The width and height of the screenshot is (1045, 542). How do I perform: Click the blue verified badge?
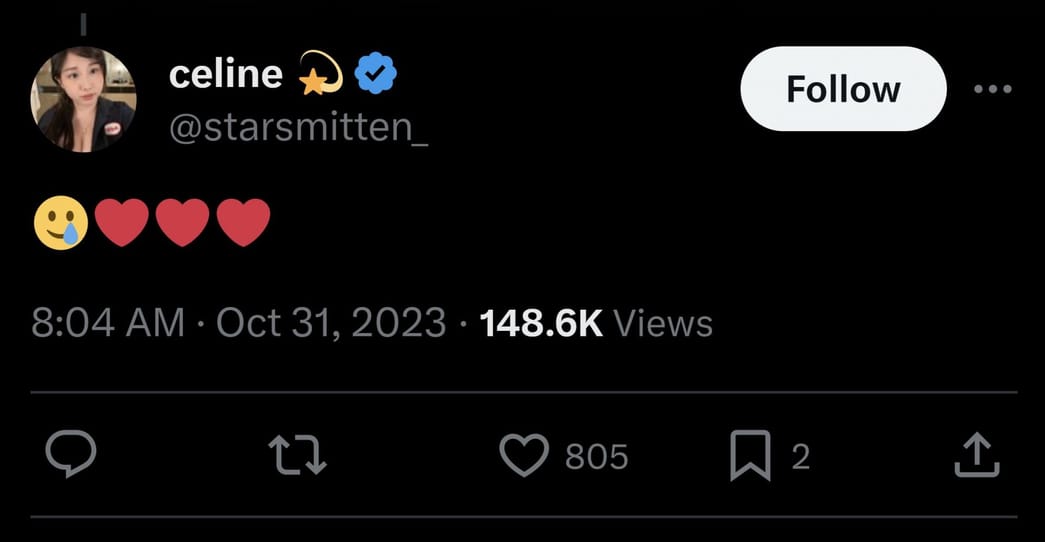coord(376,74)
